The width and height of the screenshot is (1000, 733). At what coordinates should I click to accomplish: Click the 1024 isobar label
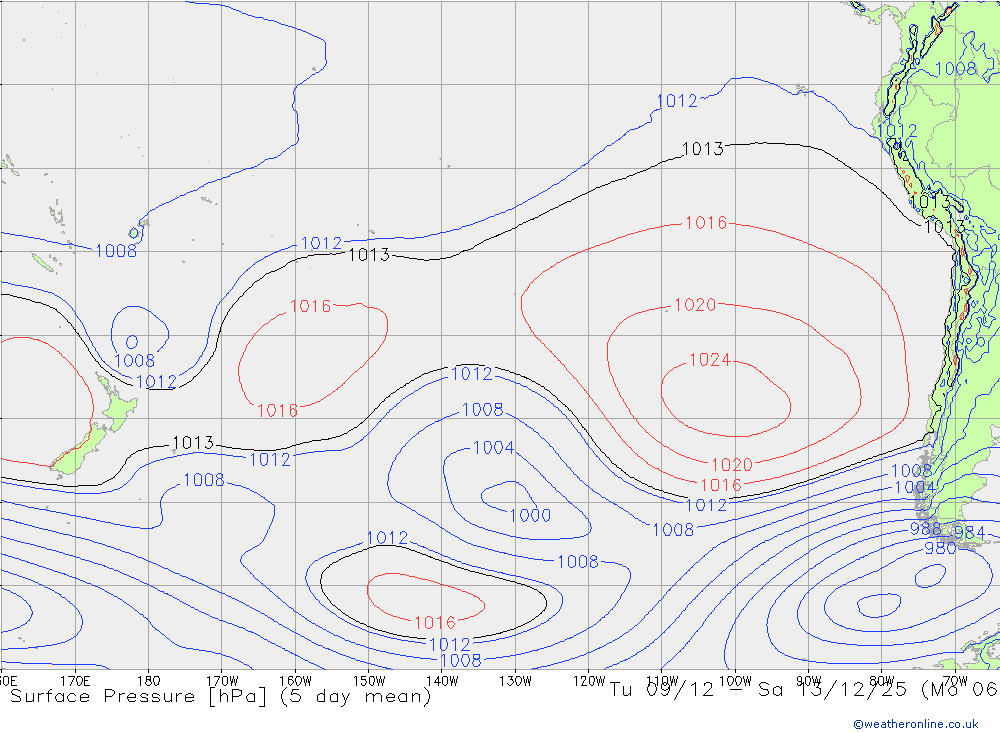(710, 360)
